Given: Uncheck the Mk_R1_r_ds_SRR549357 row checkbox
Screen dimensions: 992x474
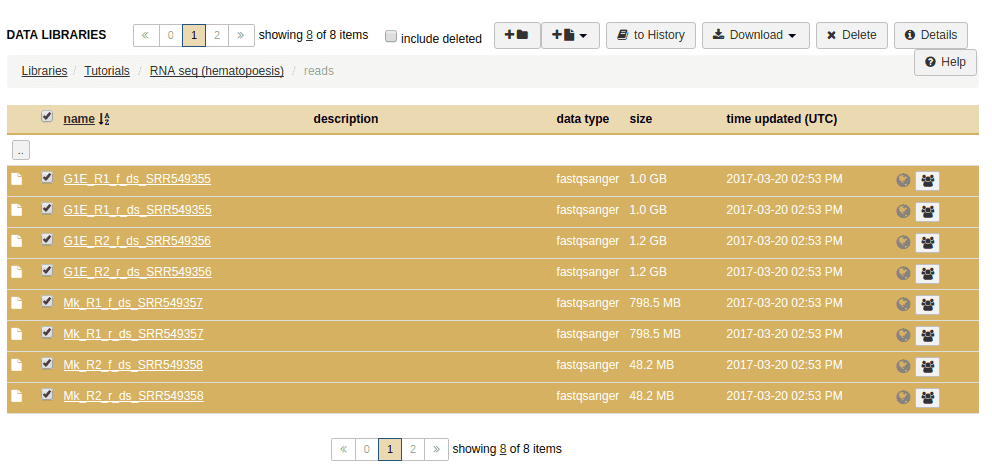Looking at the screenshot, I should point(47,332).
